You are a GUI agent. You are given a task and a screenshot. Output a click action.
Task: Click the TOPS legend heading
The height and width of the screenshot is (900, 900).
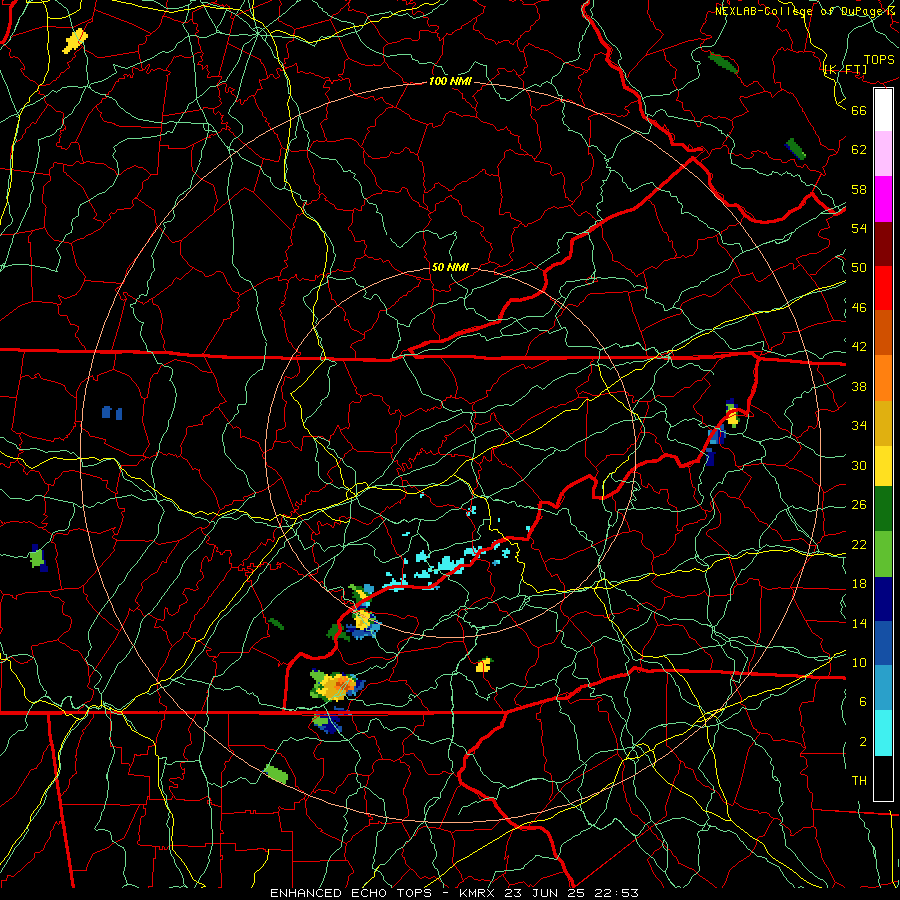(879, 59)
